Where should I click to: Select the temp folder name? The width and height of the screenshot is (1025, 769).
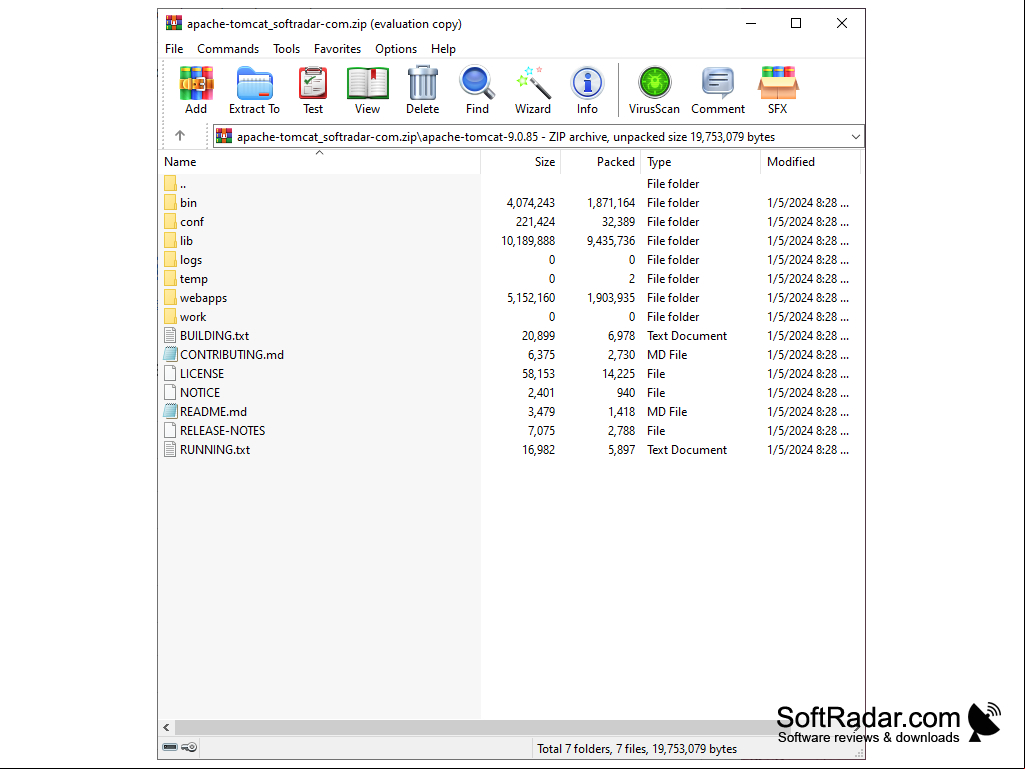click(x=193, y=279)
